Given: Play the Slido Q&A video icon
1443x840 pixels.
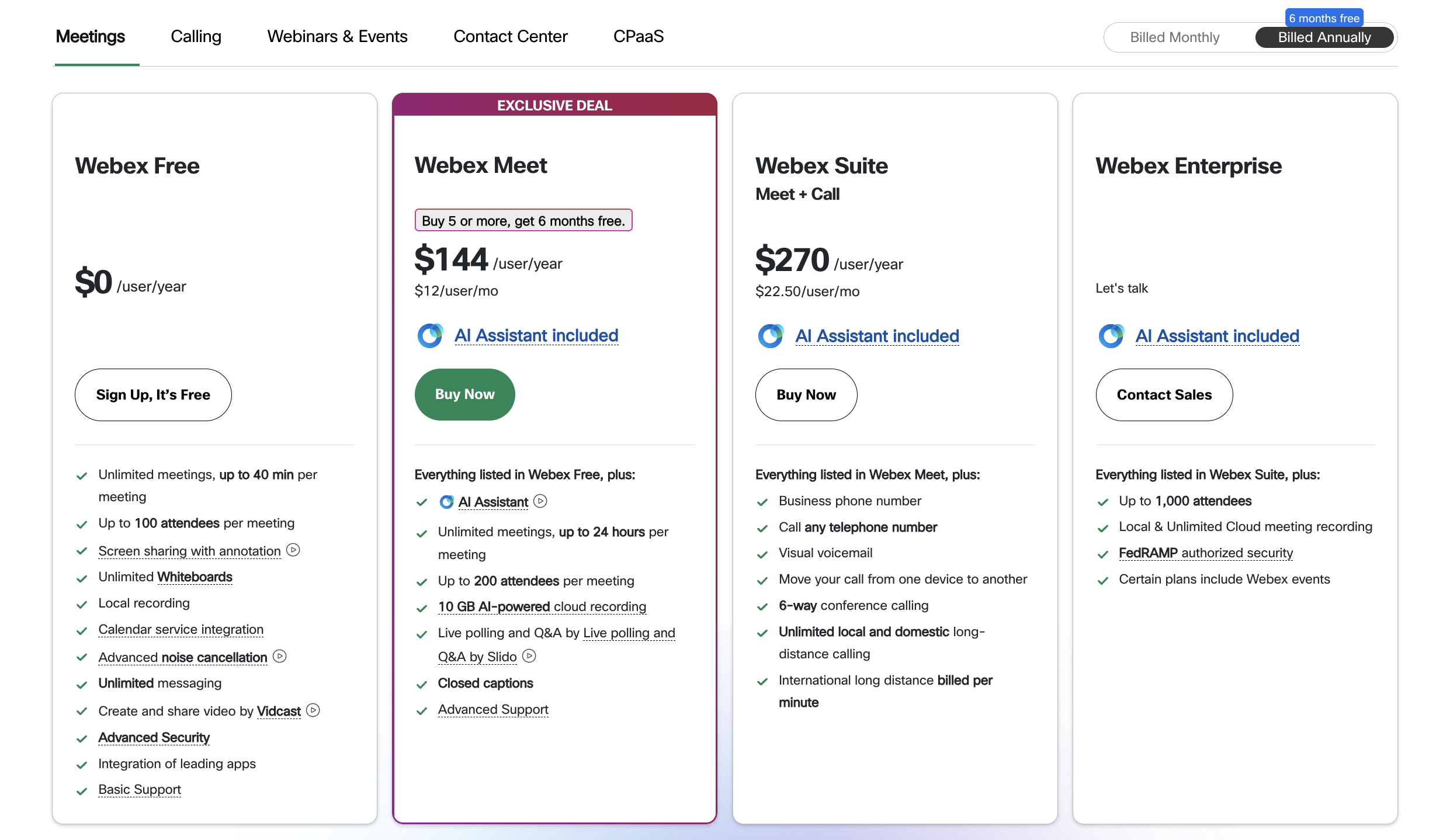Looking at the screenshot, I should [529, 656].
